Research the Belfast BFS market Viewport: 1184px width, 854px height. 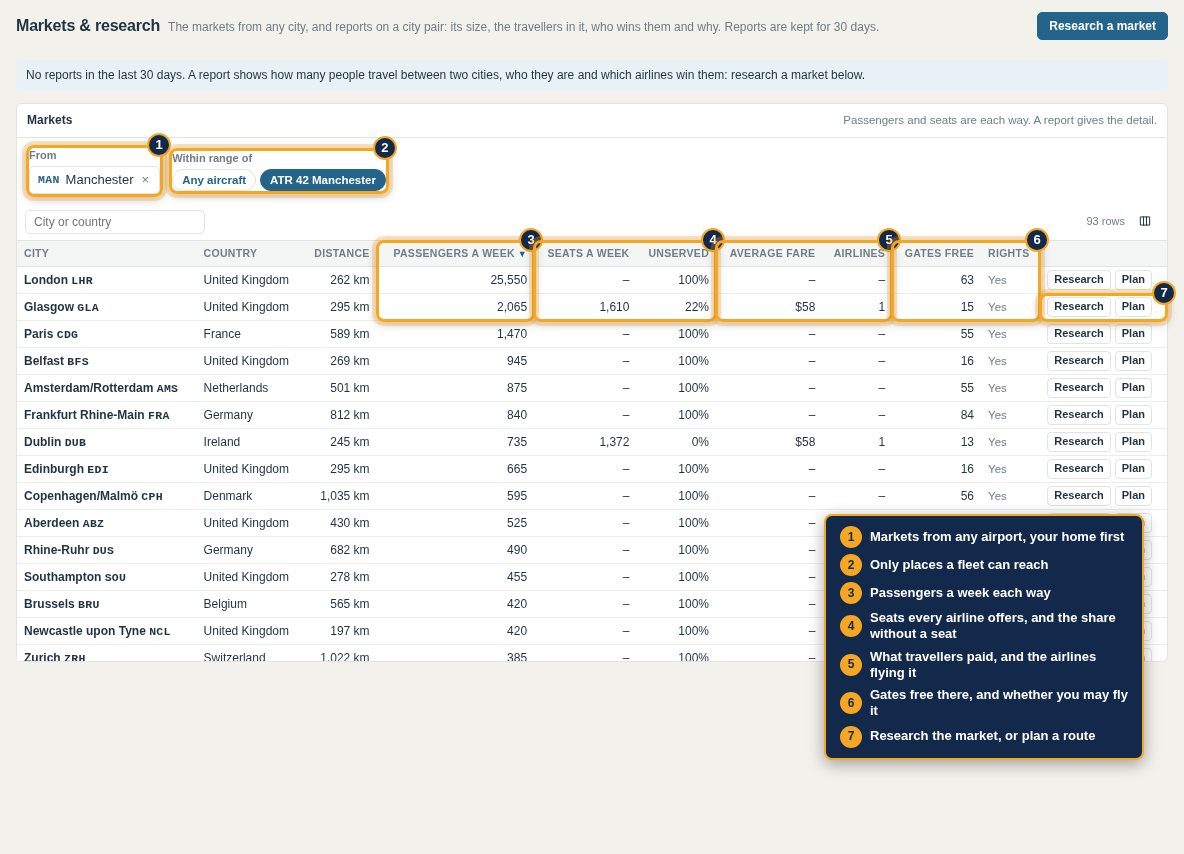[x=1078, y=361]
